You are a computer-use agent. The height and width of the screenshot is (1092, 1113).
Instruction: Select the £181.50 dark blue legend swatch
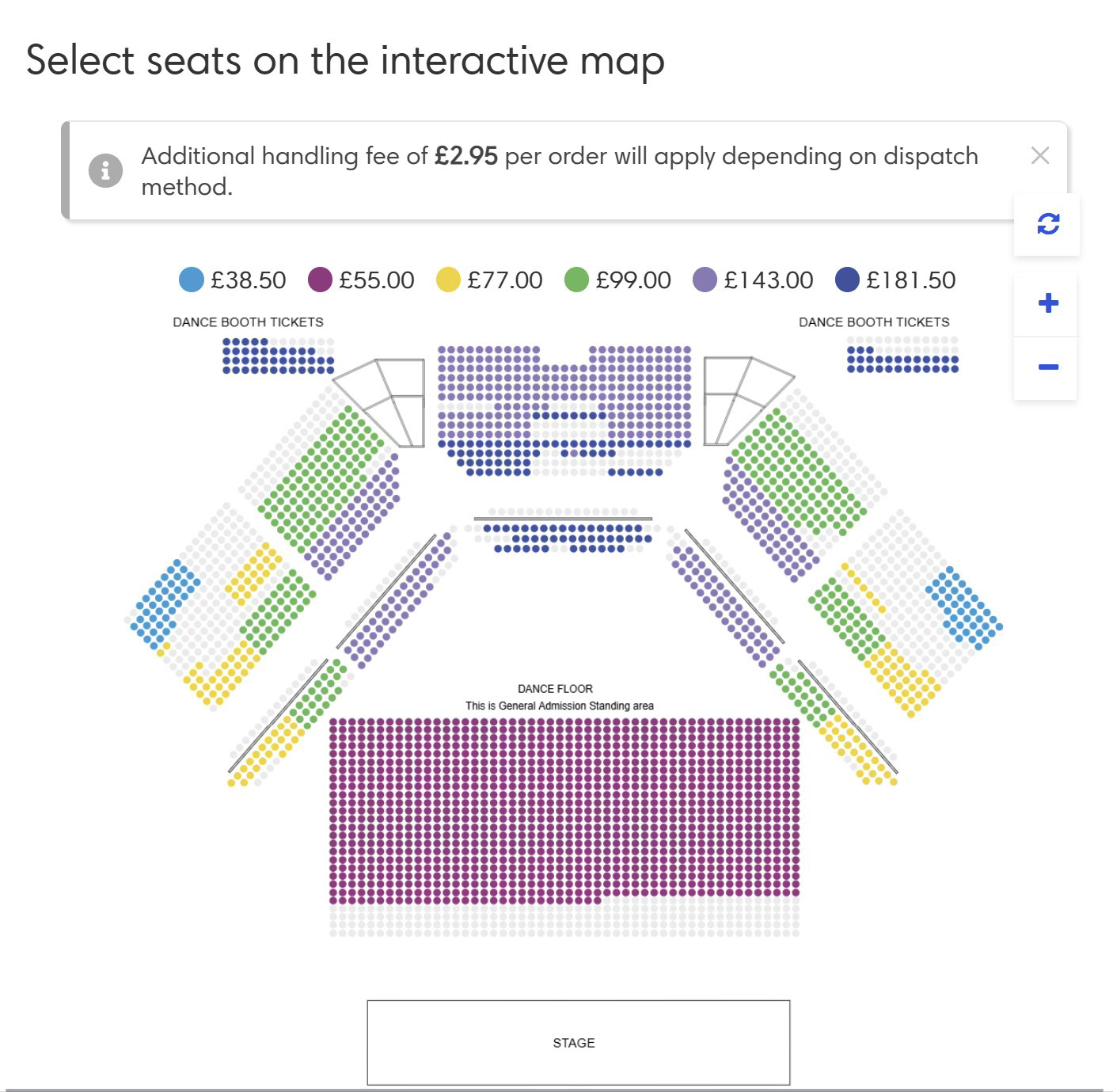coord(847,280)
